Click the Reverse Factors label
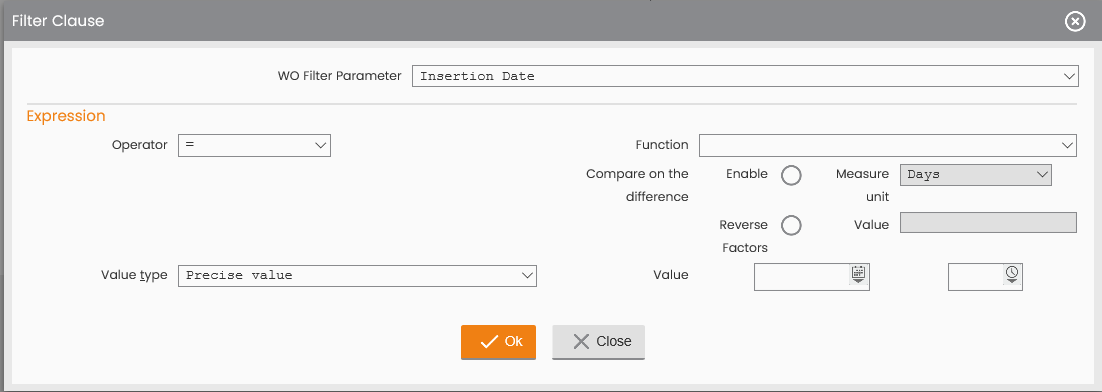Image resolution: width=1102 pixels, height=392 pixels. [744, 236]
